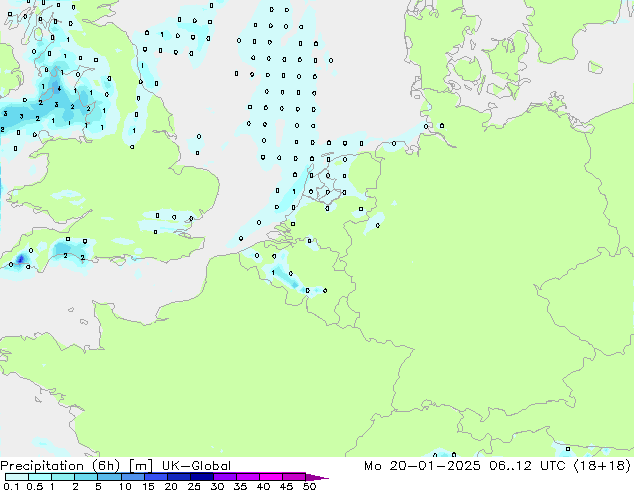634x490 pixels.
Task: Select the 5–10 legend color swatch
Action: tap(109, 477)
